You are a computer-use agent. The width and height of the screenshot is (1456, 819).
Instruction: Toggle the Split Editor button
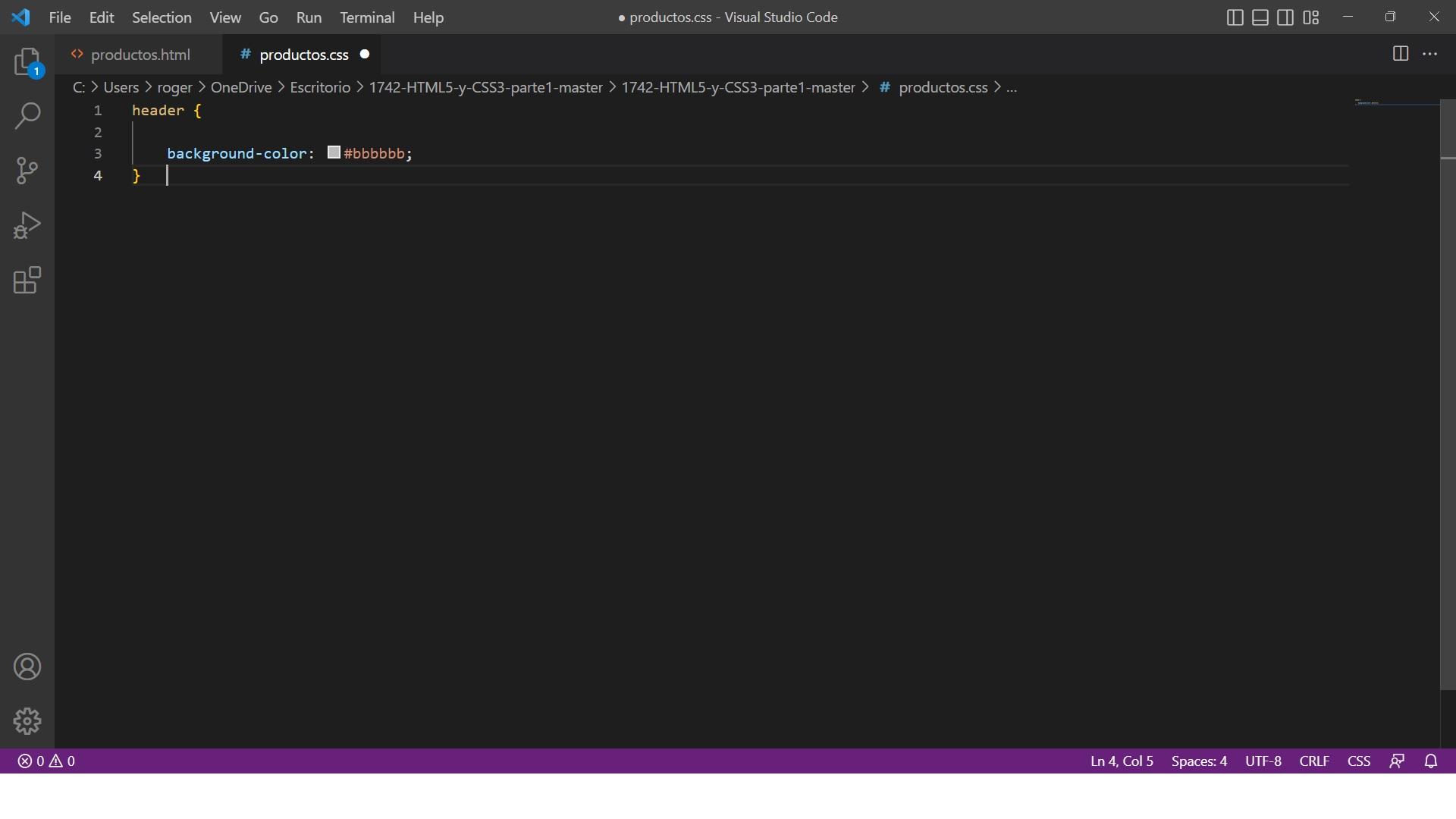pyautogui.click(x=1400, y=53)
